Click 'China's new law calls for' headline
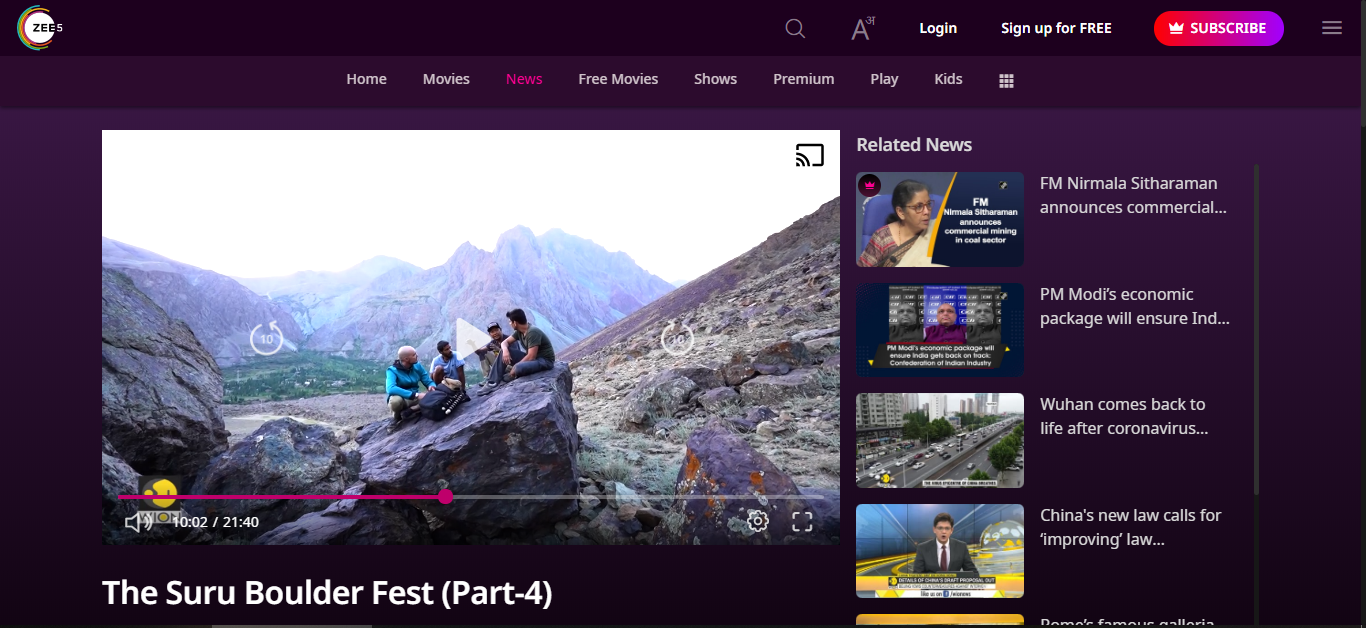1366x628 pixels. 1131,527
